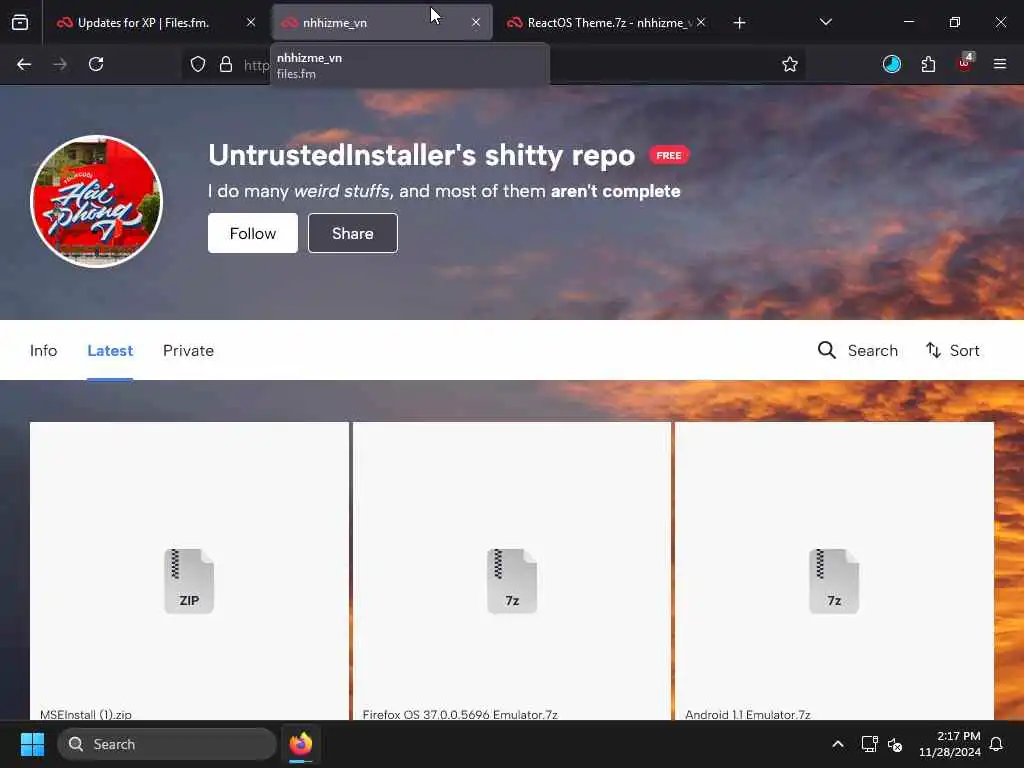Click the Share button
Image resolution: width=1024 pixels, height=768 pixels.
(353, 233)
